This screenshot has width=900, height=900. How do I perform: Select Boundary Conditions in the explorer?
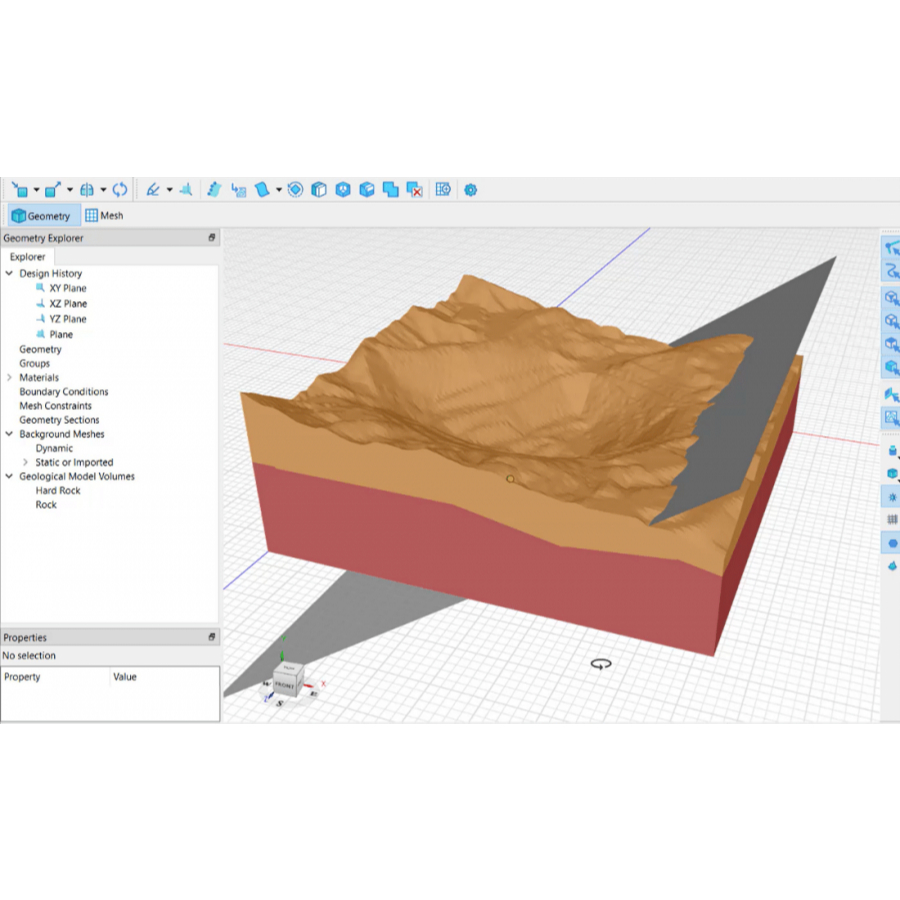click(63, 392)
